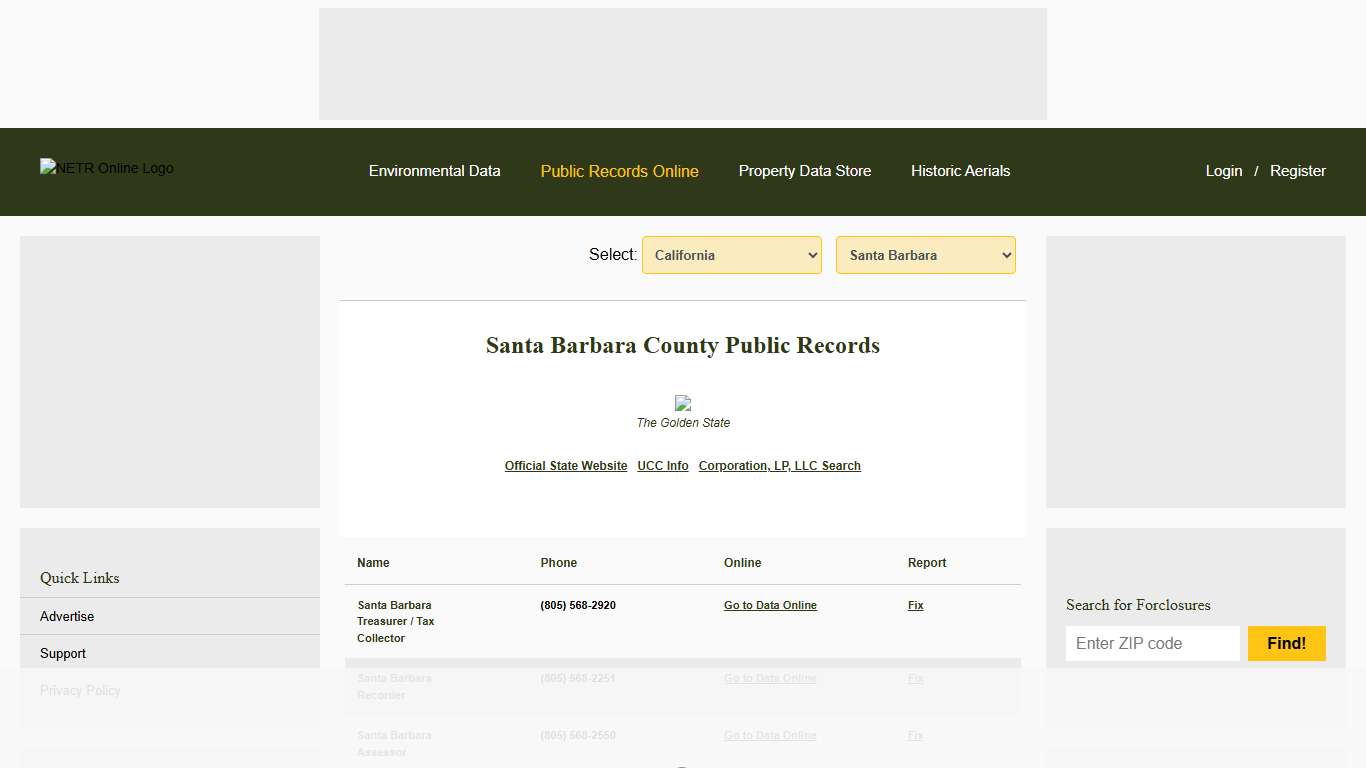This screenshot has height=768, width=1366.
Task: Open the Login page
Action: coord(1224,171)
